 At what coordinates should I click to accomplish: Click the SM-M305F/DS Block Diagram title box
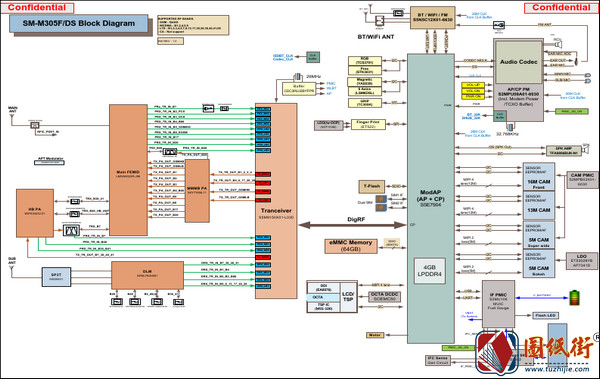tap(78, 23)
